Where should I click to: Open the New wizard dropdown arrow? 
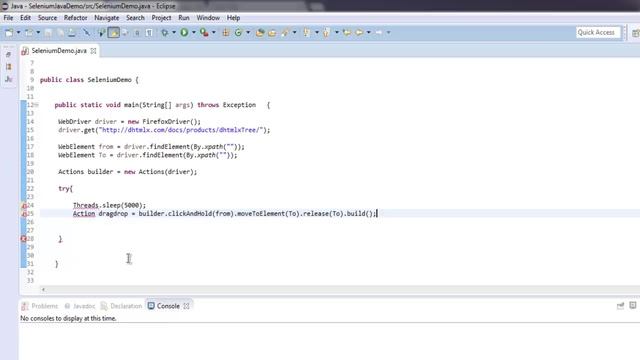pos(18,32)
